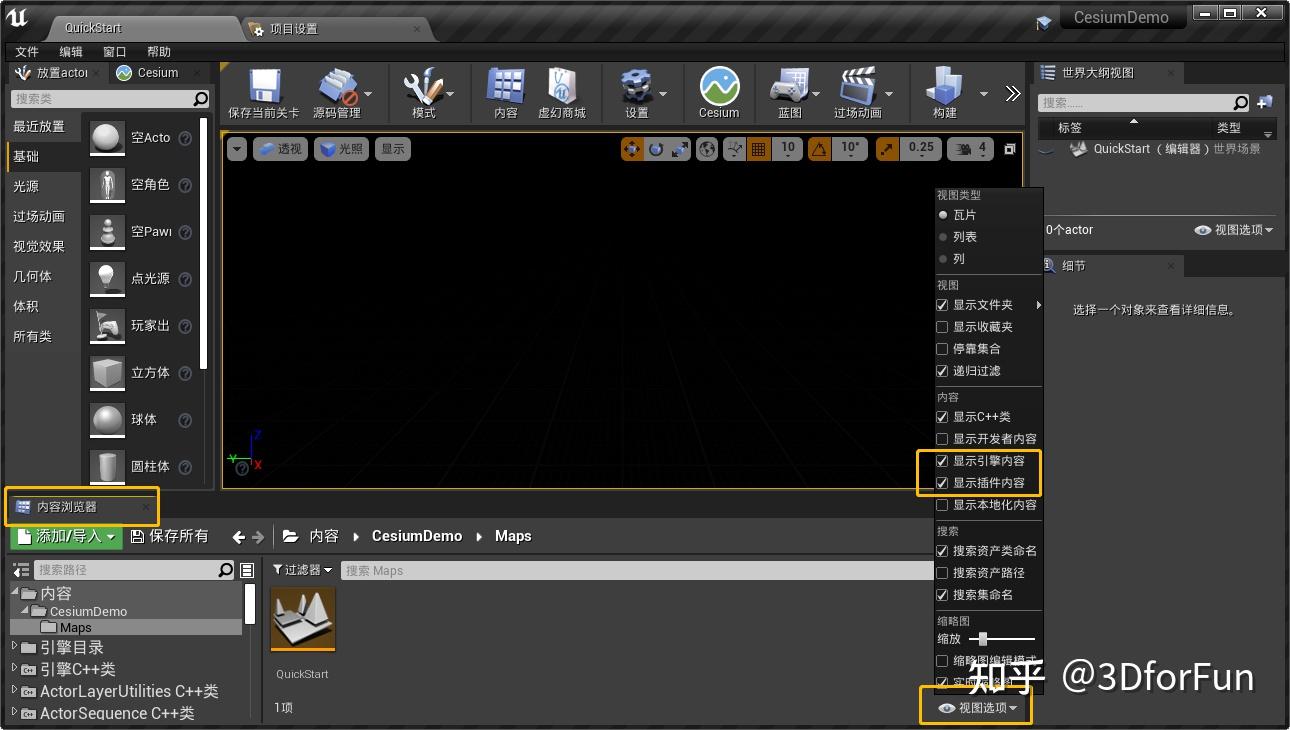Toggle rotation snapping angle icon
Screen dimensions: 1290x730
click(x=819, y=149)
